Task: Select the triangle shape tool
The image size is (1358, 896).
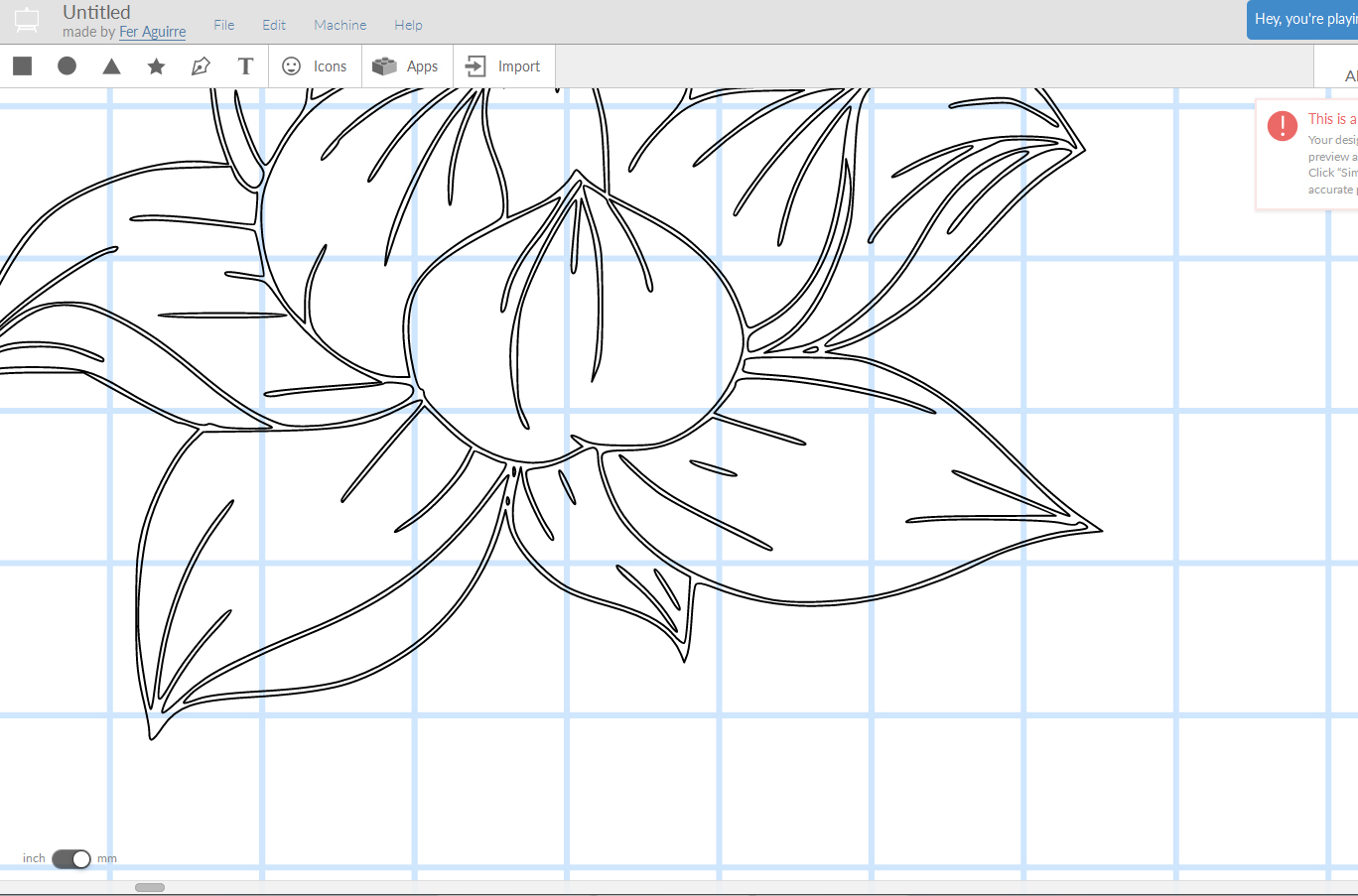Action: coord(111,66)
